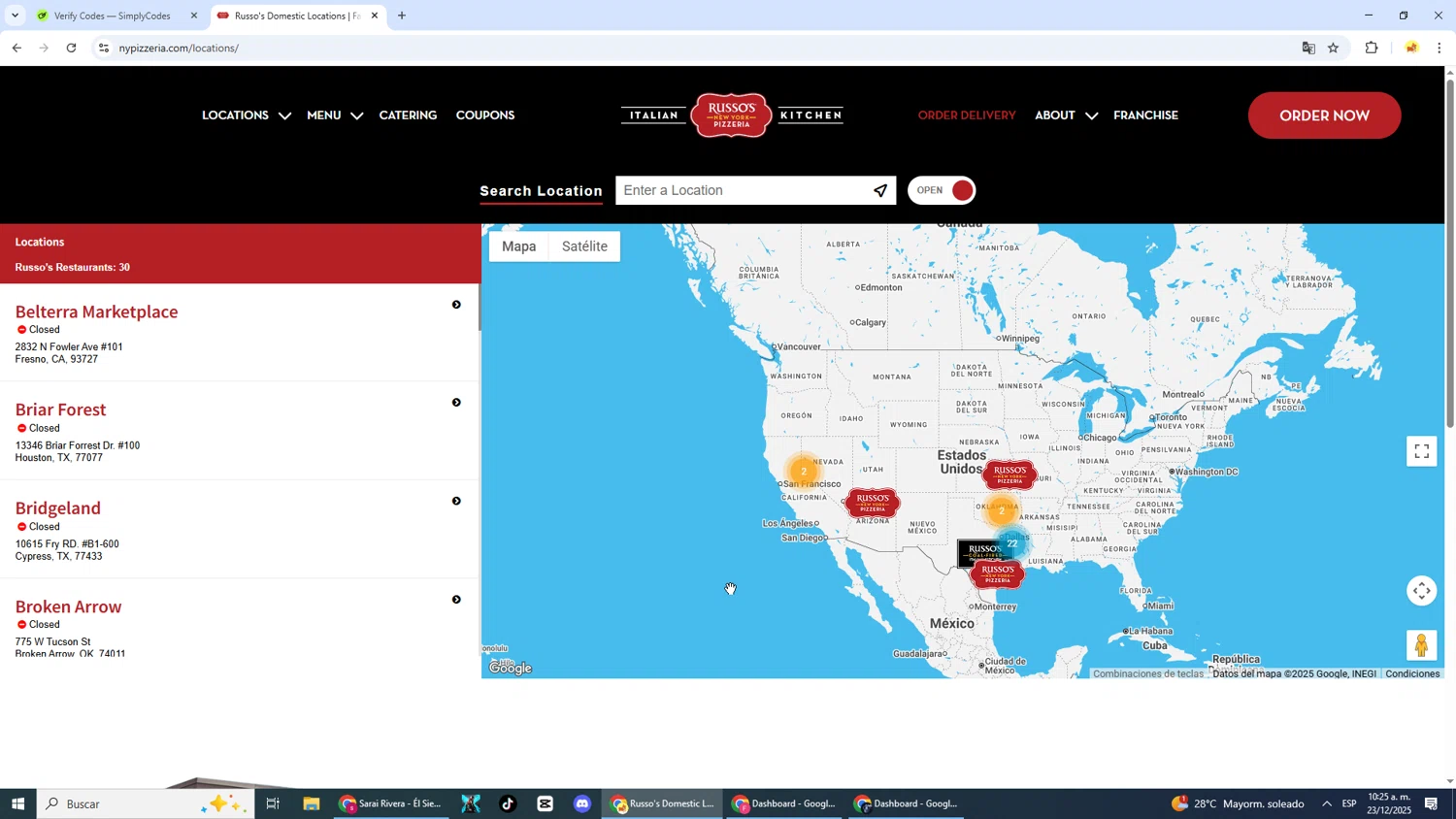Open the weather widget 28°C in taskbar
This screenshot has height=819, width=1456.
pyautogui.click(x=1238, y=803)
